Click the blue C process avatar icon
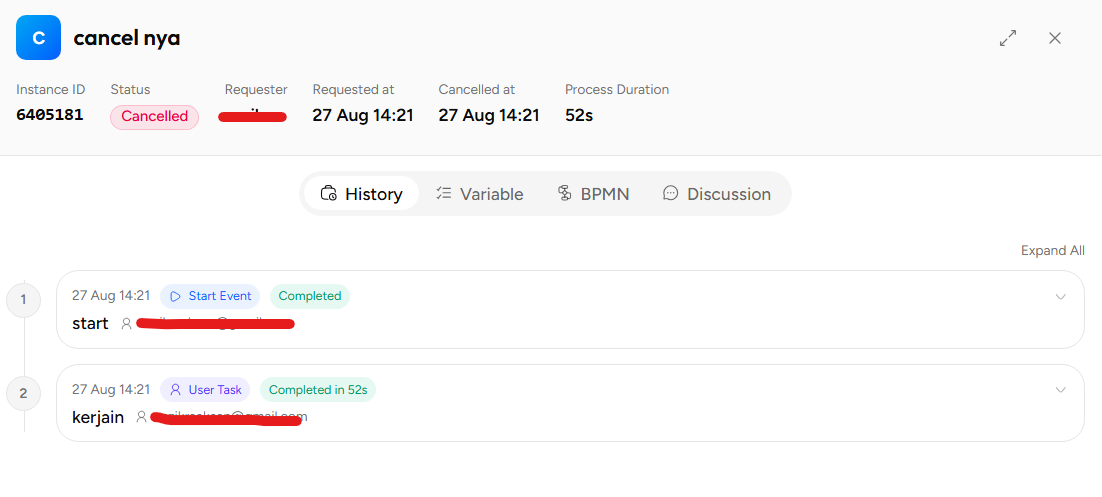The height and width of the screenshot is (497, 1102). (x=39, y=38)
